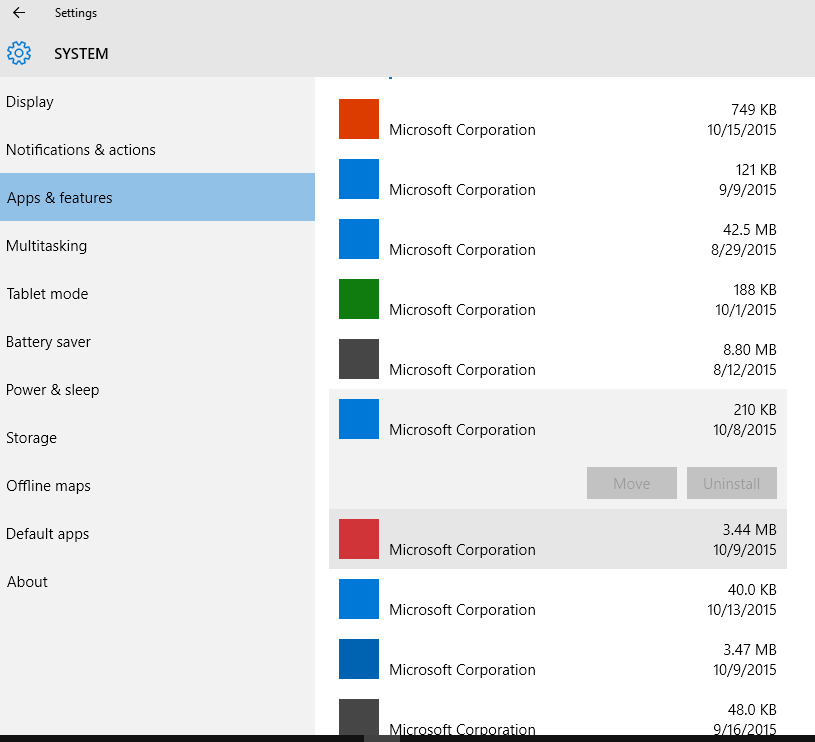The image size is (815, 742).
Task: Click Microsoft Corporation in the 42.5 MB row
Action: pyautogui.click(x=462, y=249)
